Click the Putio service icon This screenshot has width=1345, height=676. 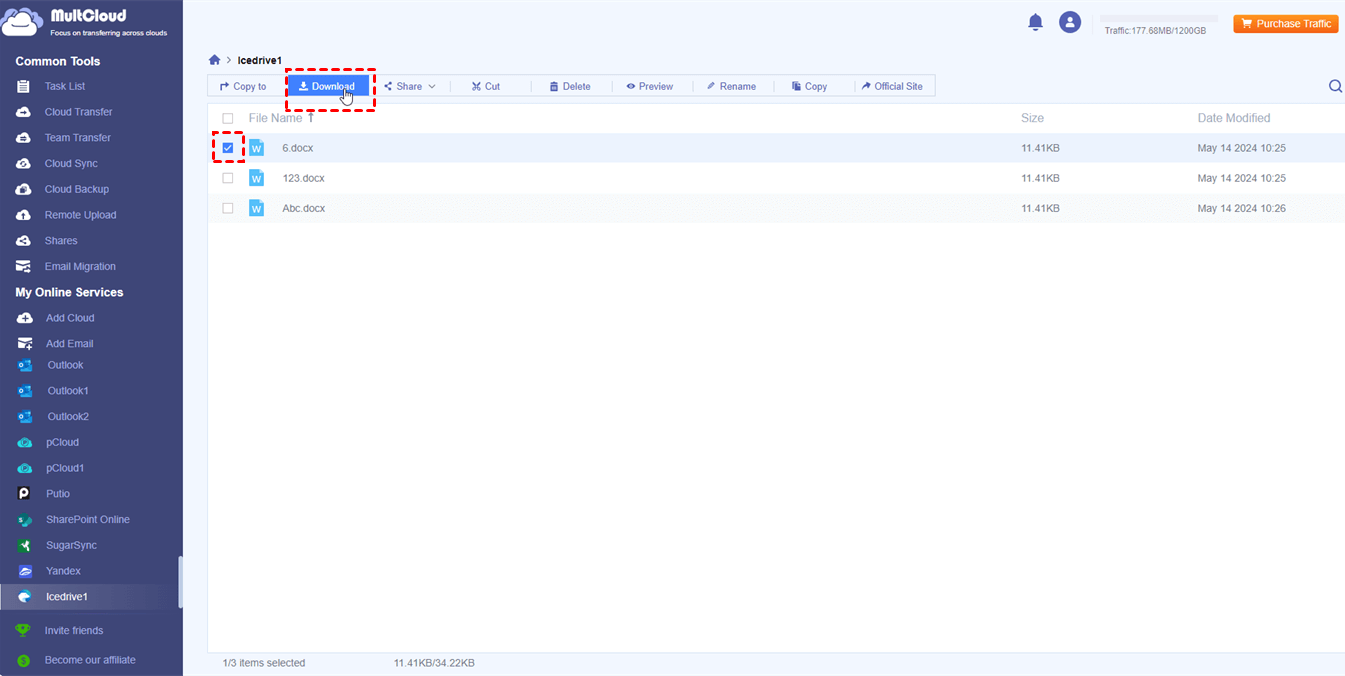(x=25, y=494)
